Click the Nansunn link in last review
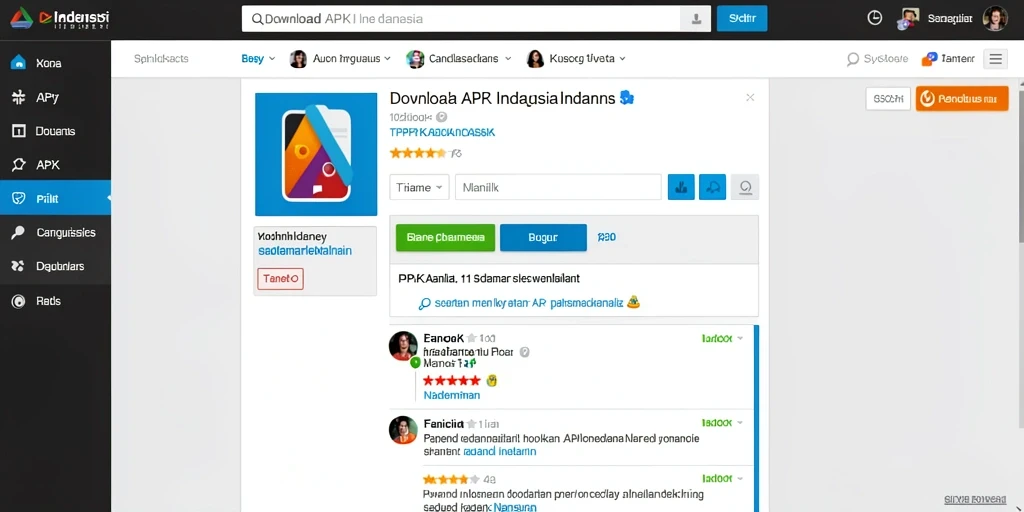This screenshot has width=1024, height=512. [515, 507]
